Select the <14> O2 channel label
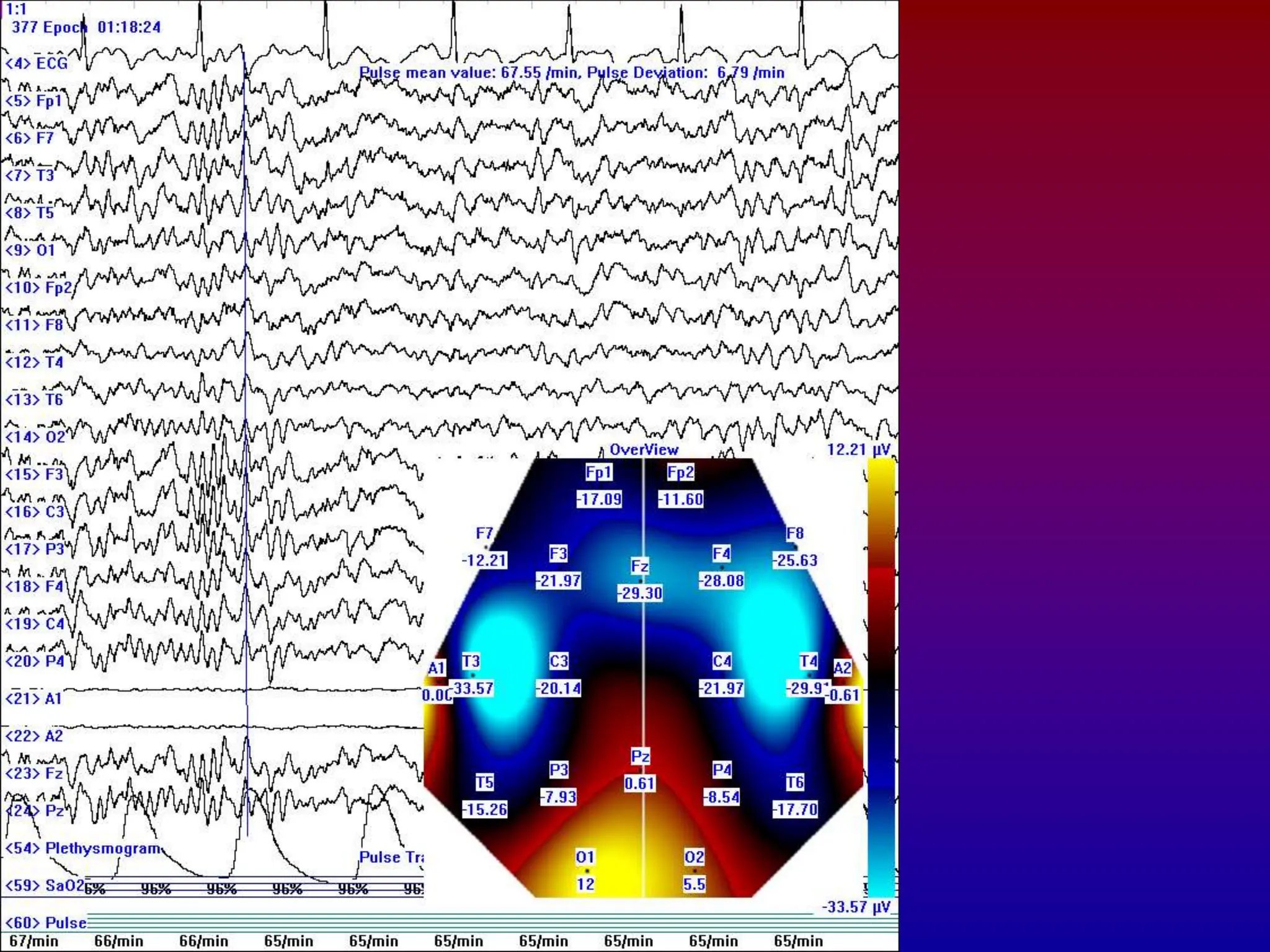Viewport: 1270px width, 952px height. 35,437
